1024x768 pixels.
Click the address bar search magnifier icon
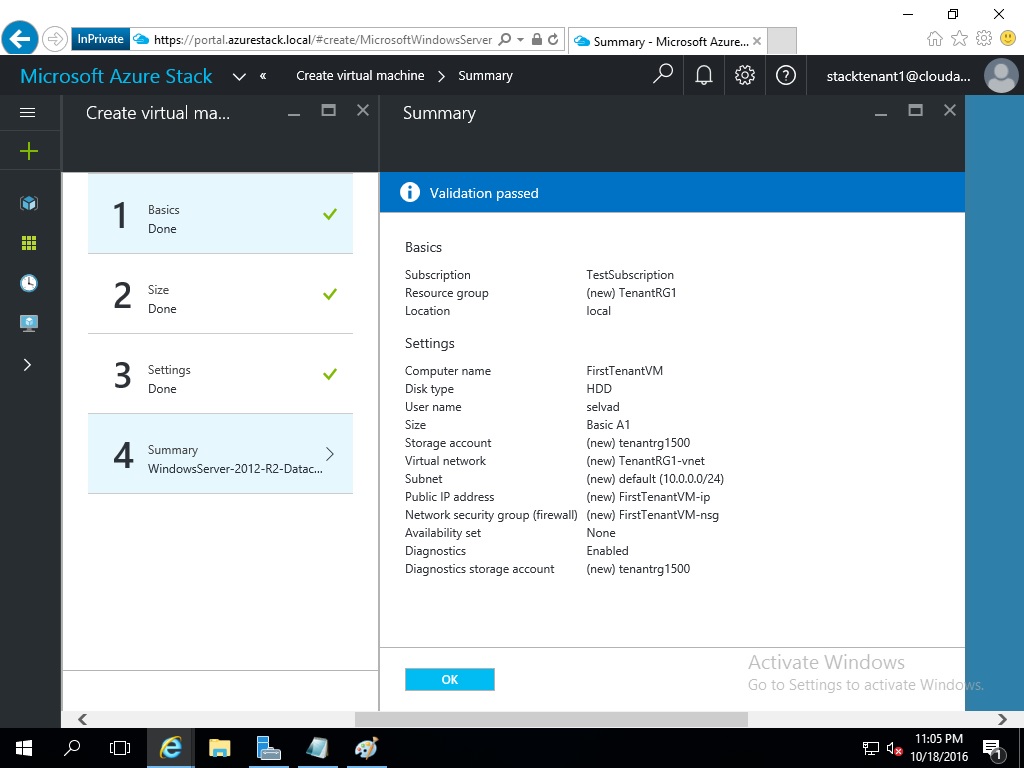point(504,39)
